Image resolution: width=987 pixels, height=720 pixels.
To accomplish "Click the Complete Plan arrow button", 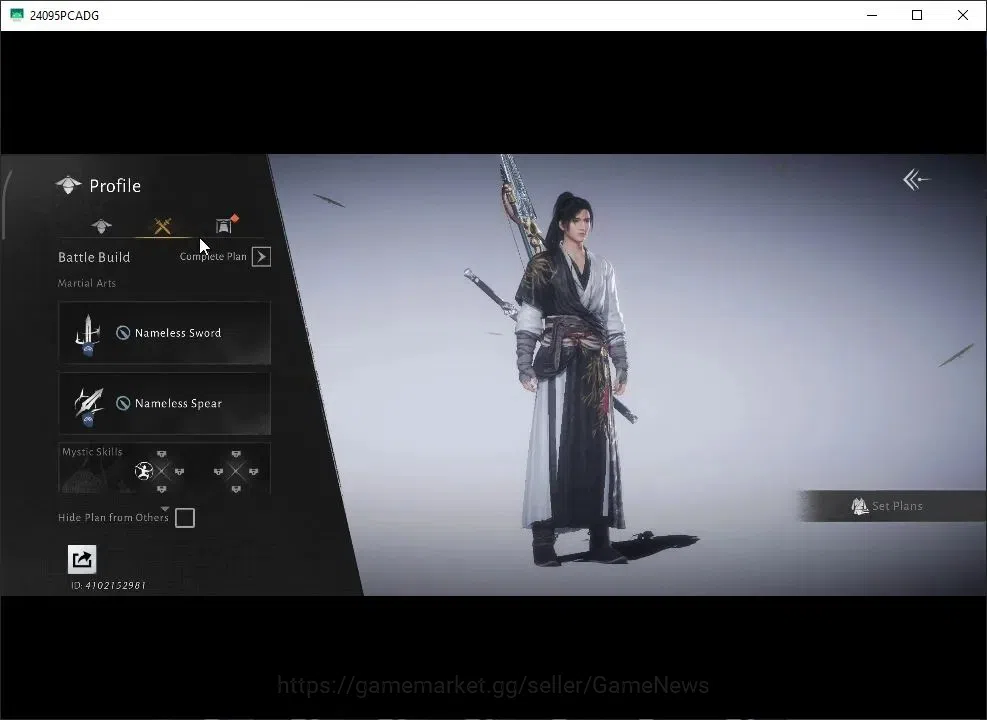I will coord(261,257).
